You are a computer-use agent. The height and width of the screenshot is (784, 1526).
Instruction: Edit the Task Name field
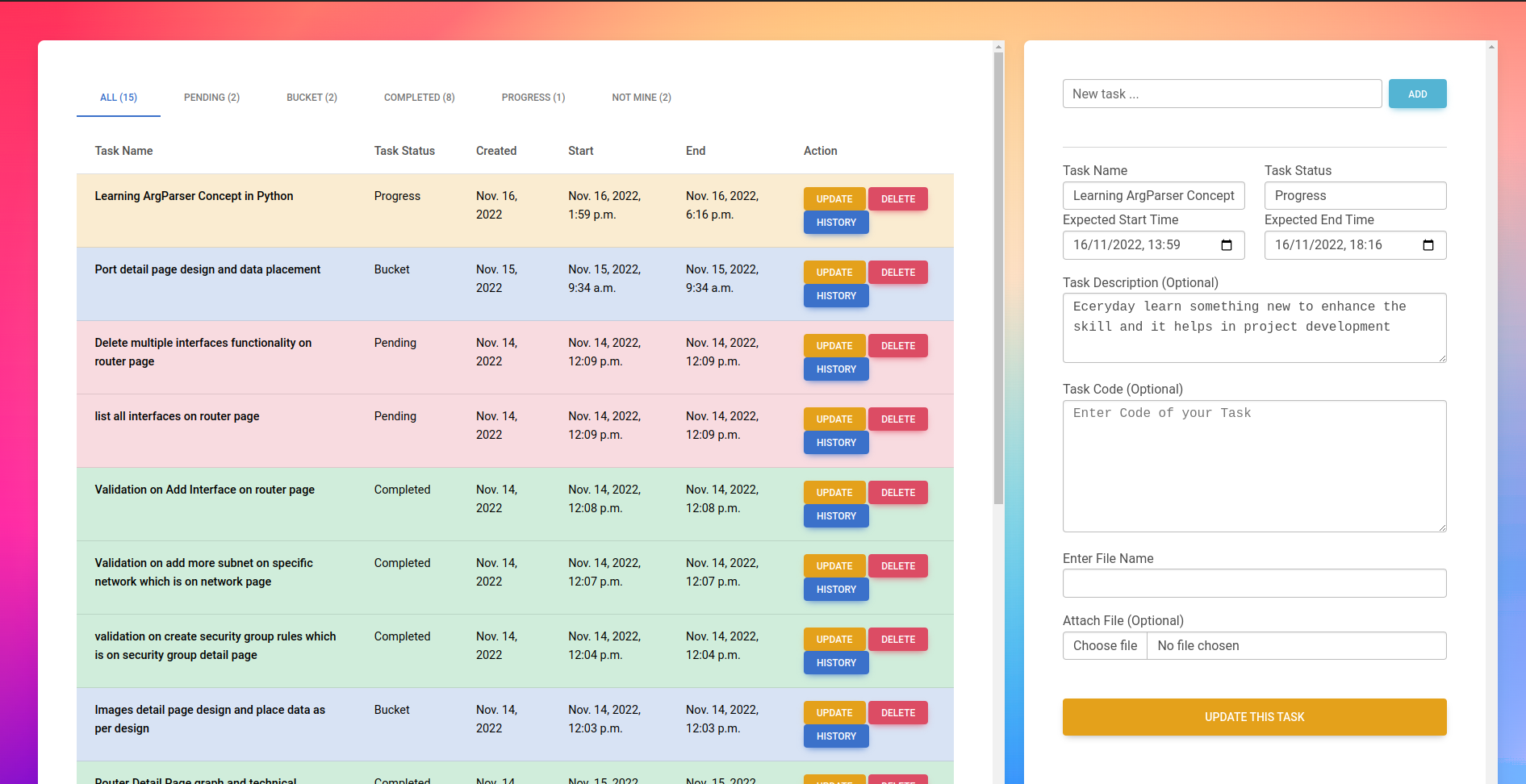pyautogui.click(x=1153, y=196)
